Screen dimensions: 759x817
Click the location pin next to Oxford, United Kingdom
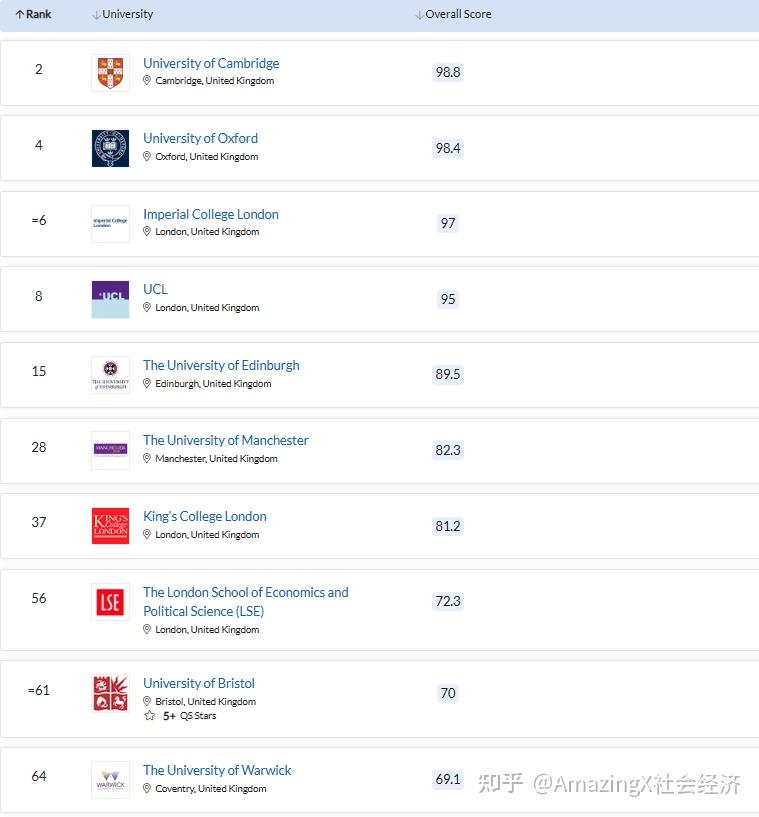(x=147, y=156)
